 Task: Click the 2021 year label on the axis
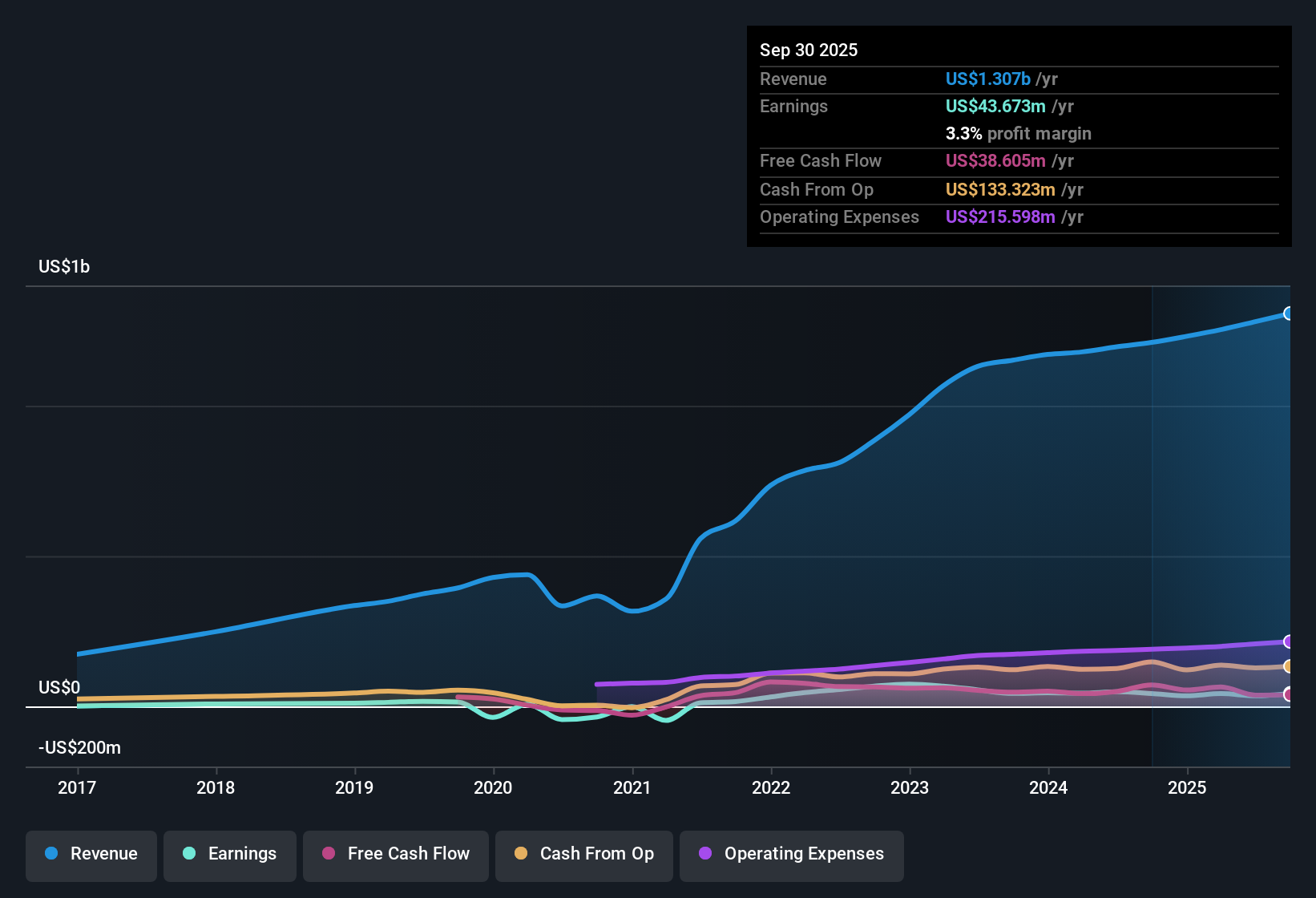pyautogui.click(x=632, y=788)
